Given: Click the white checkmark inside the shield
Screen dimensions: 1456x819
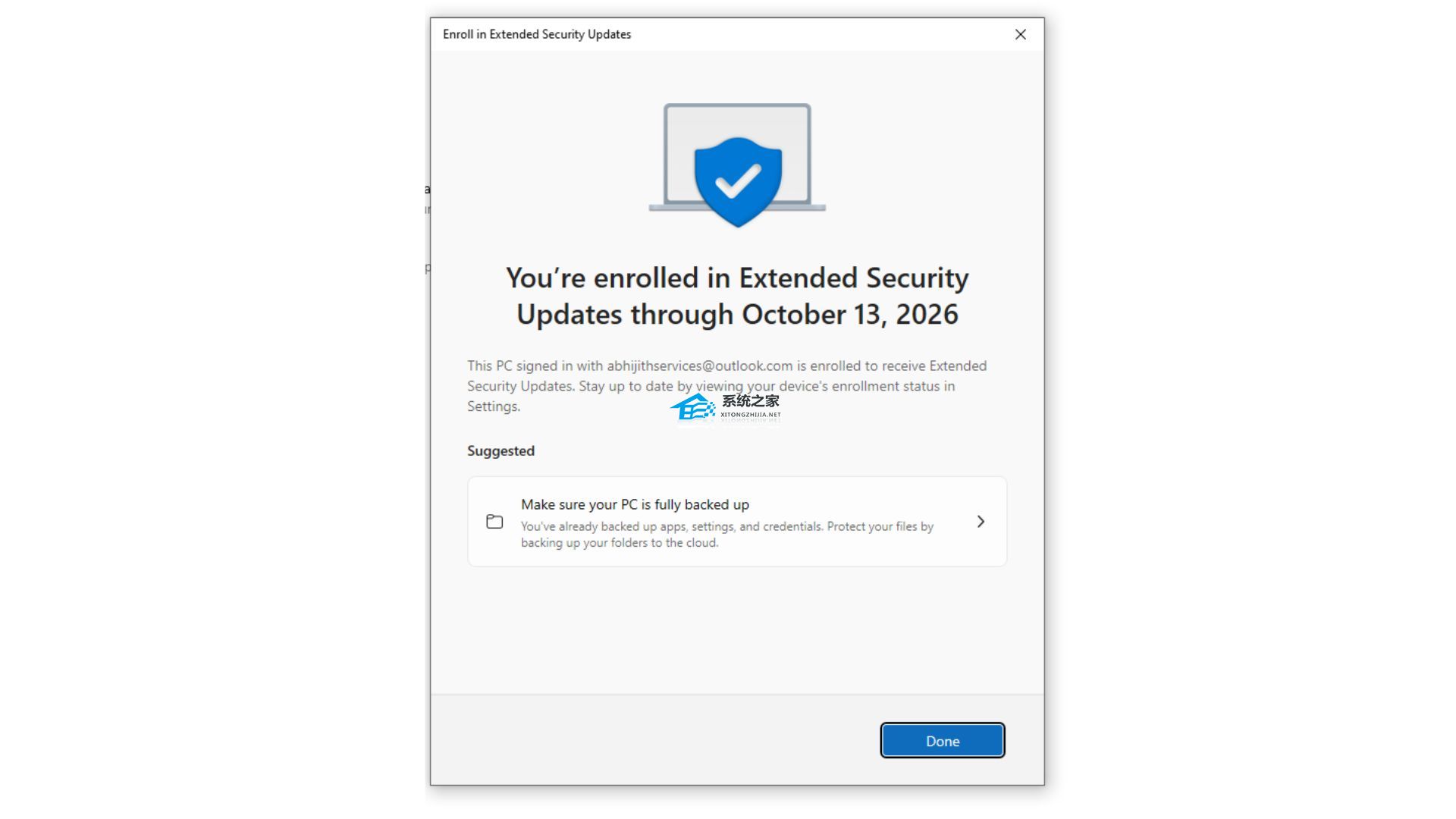Looking at the screenshot, I should tap(738, 180).
